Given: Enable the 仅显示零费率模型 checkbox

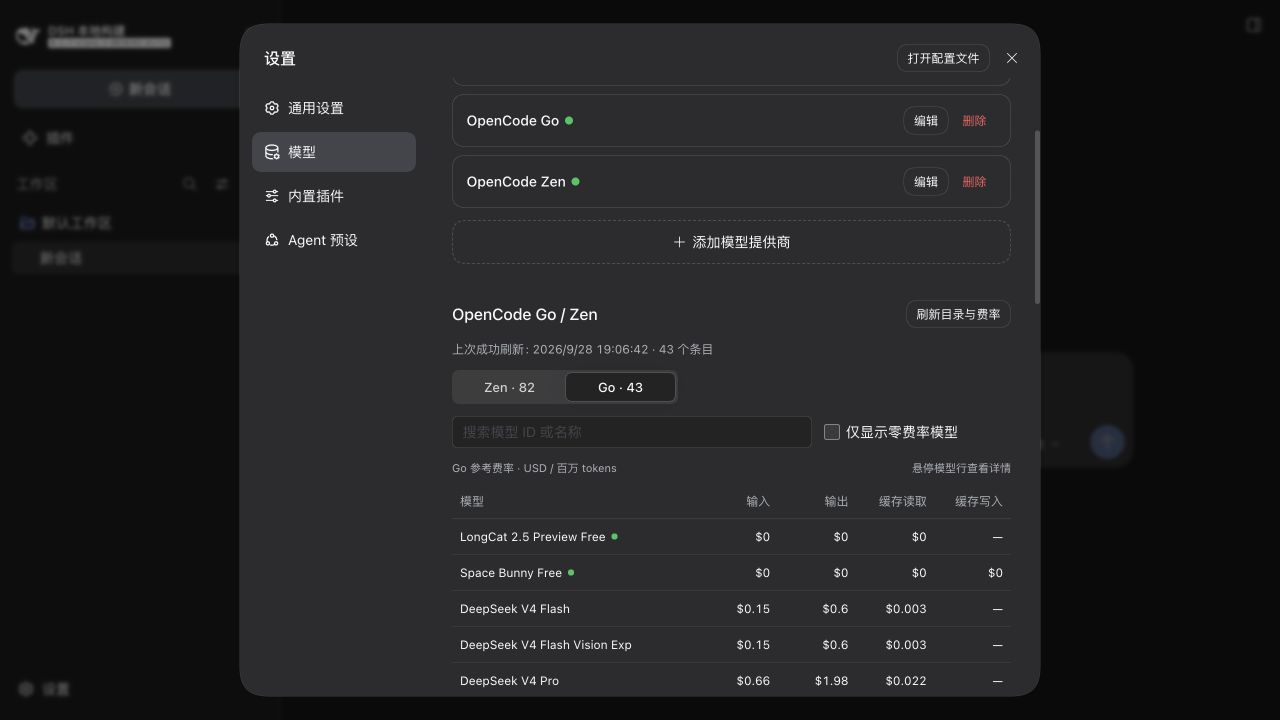Looking at the screenshot, I should click(832, 432).
